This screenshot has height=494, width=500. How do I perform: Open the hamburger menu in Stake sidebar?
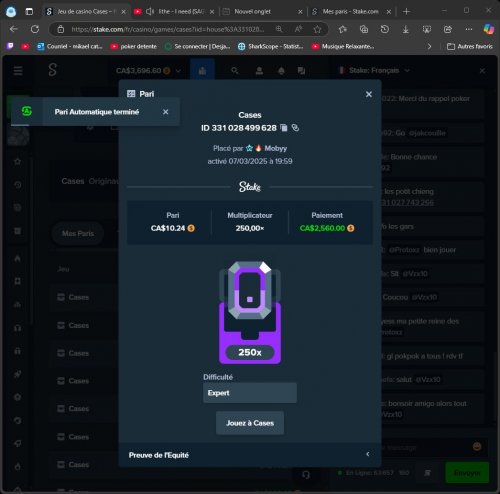pos(18,71)
